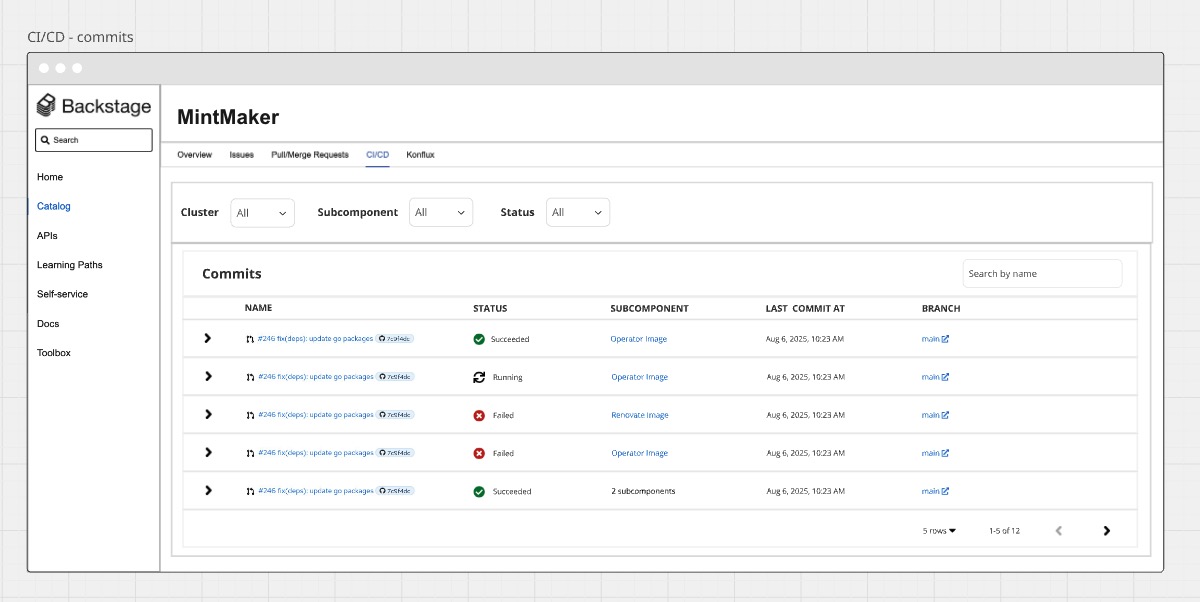Click commit hash chip in Failed Operator Image row

pos(395,453)
